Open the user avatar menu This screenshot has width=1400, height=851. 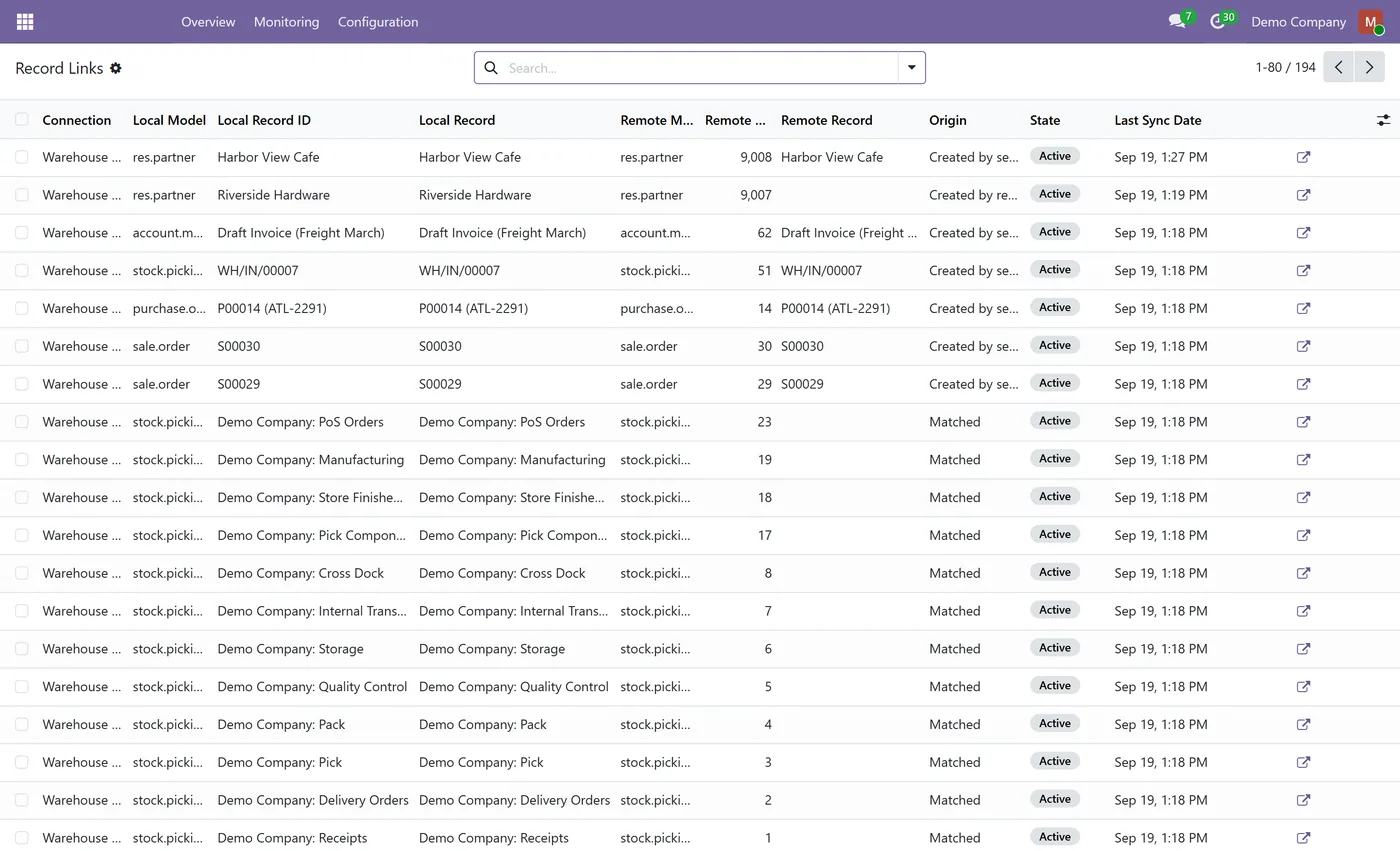[1371, 21]
